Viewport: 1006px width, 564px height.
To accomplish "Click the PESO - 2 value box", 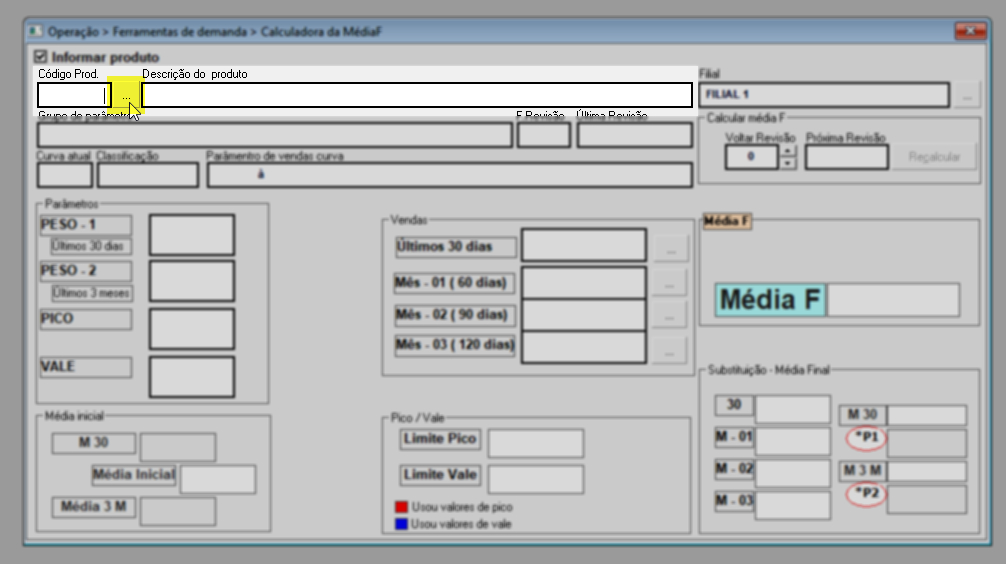I will (192, 281).
